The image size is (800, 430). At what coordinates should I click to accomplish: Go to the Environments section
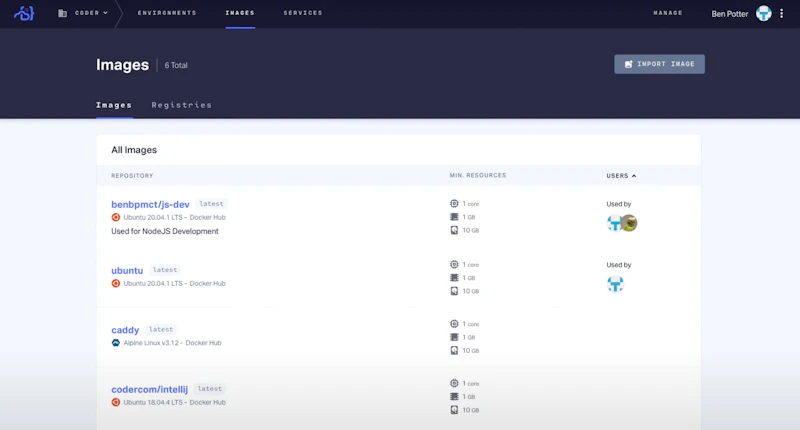(x=167, y=13)
